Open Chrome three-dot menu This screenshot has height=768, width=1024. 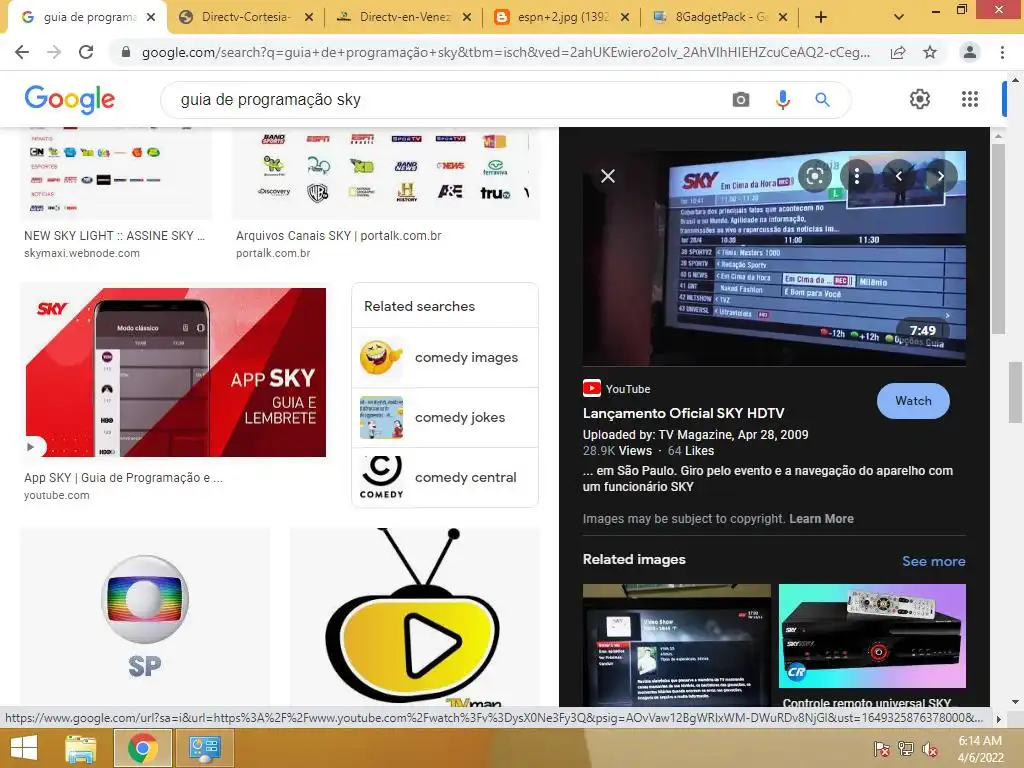point(1002,52)
